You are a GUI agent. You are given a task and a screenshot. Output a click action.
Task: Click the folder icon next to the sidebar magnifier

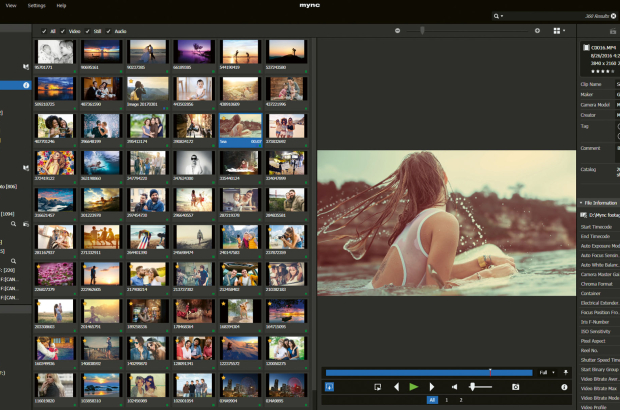tap(26, 224)
